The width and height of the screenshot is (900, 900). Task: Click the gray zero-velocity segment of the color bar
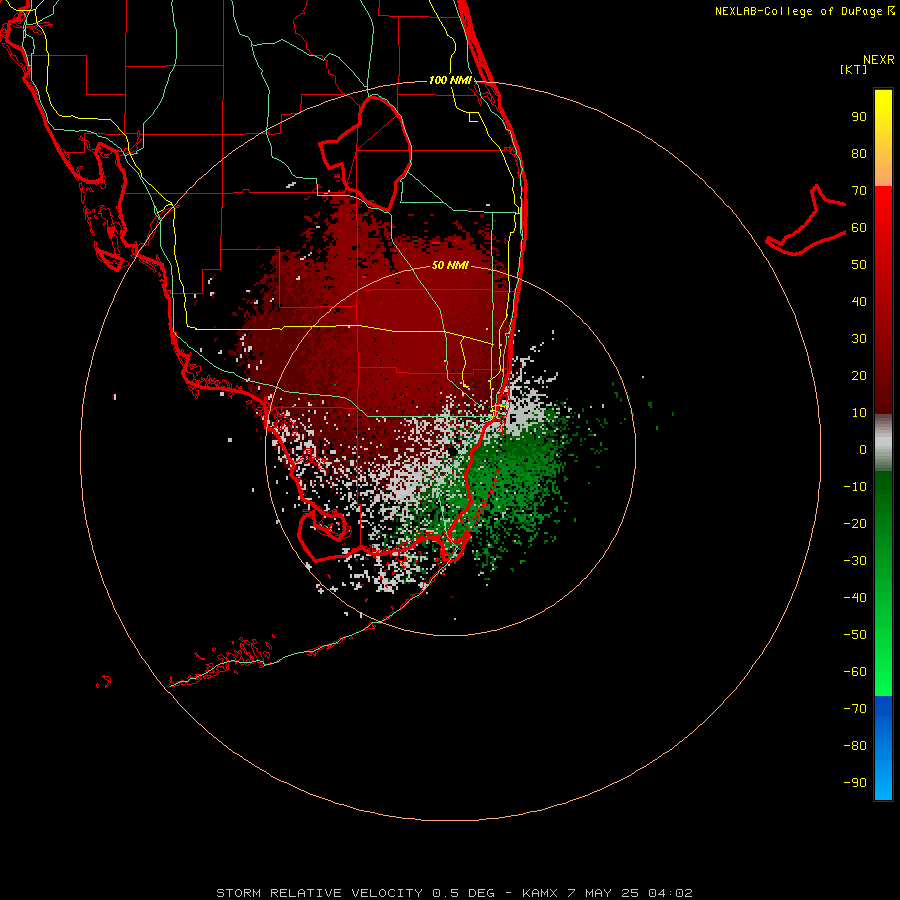click(883, 443)
